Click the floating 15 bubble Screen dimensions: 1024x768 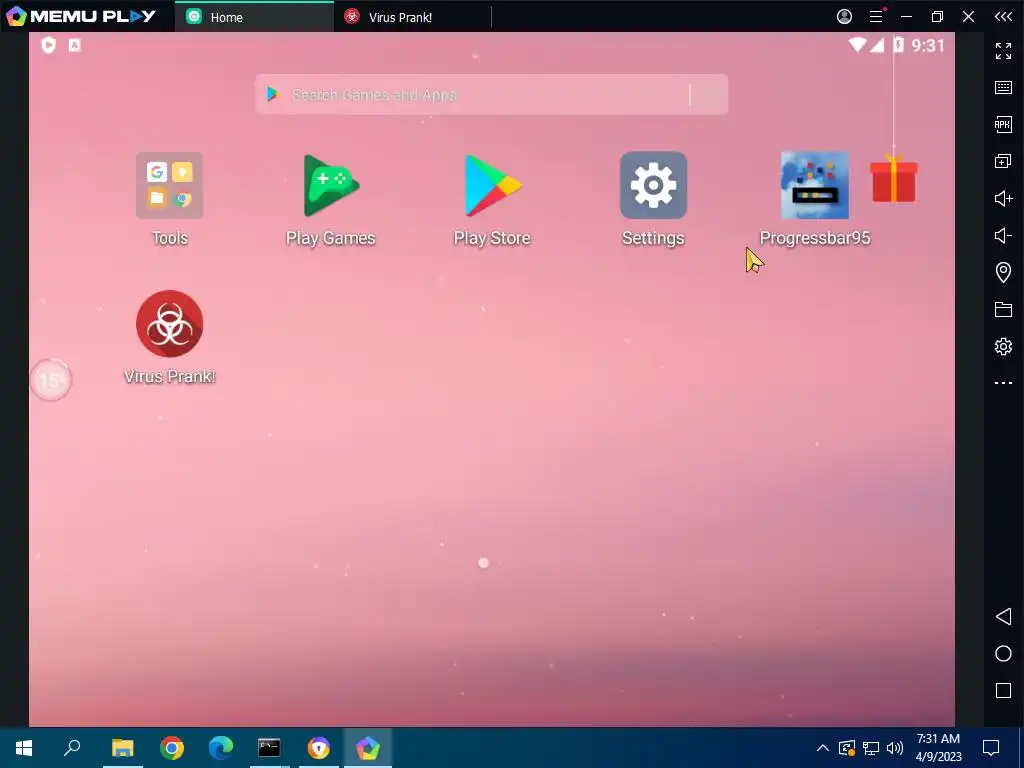click(50, 380)
